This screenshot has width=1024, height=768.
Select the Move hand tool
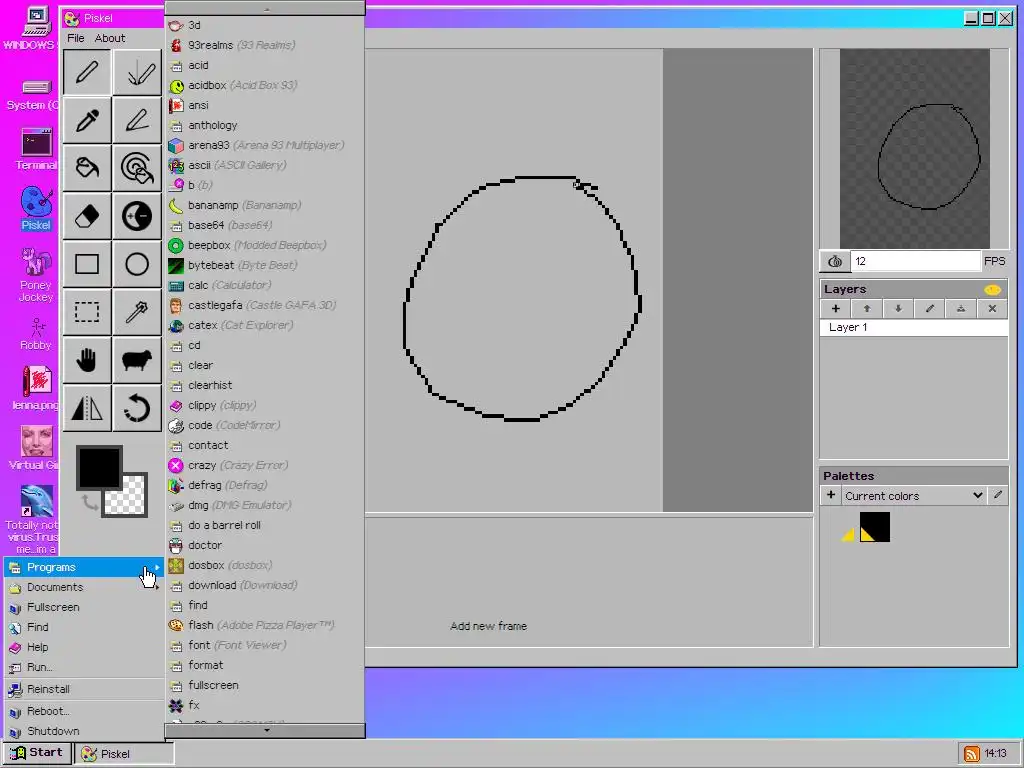click(87, 360)
